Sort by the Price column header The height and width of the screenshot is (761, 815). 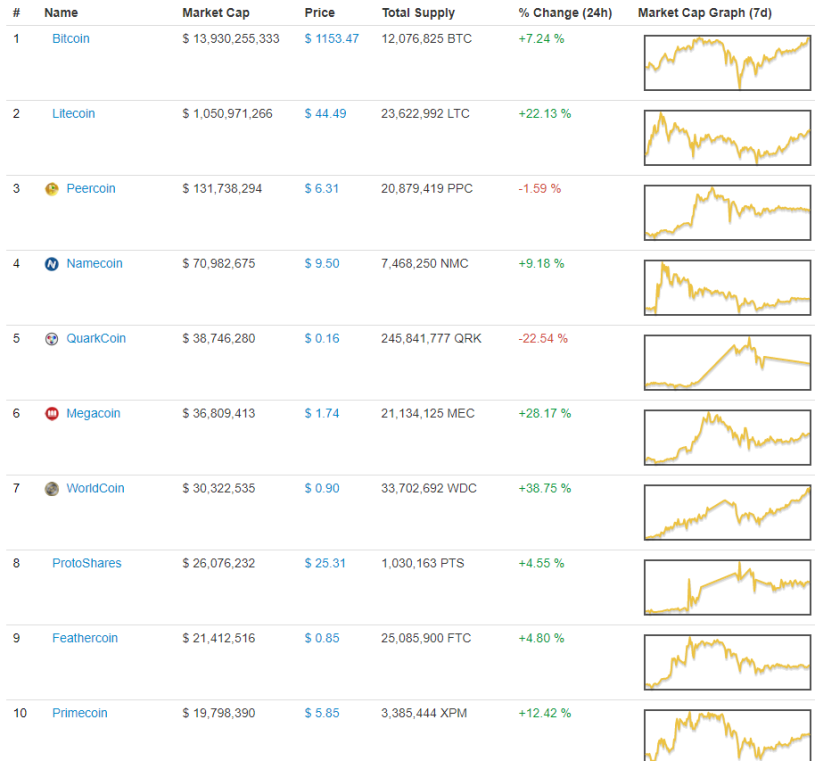click(x=320, y=13)
